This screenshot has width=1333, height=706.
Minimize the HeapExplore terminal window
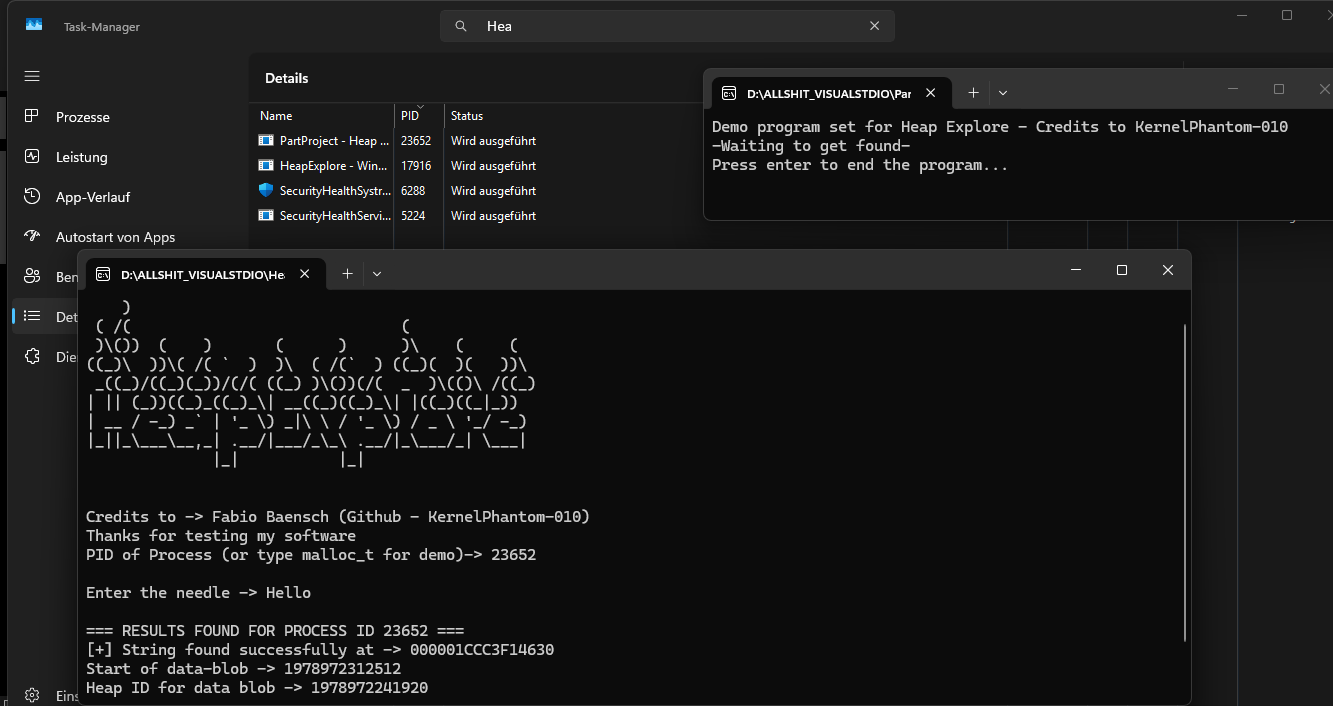[x=1076, y=270]
